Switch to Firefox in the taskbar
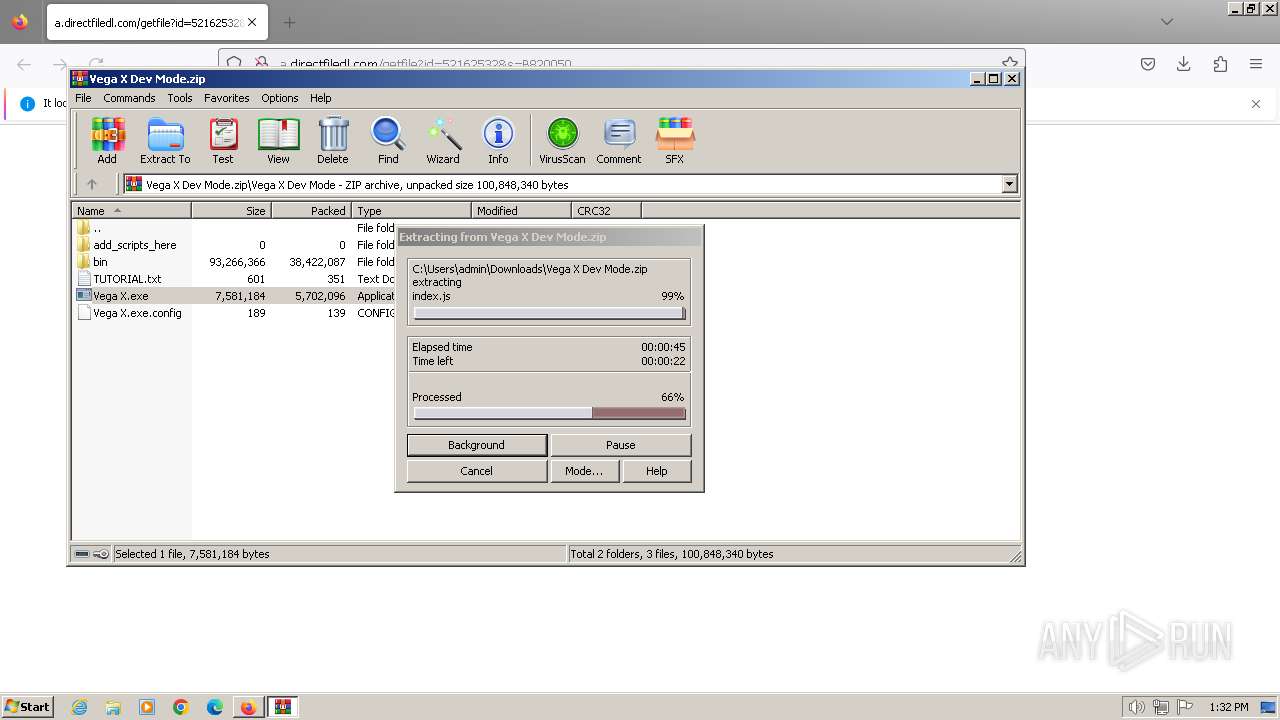This screenshot has height=720, width=1280. coord(248,707)
